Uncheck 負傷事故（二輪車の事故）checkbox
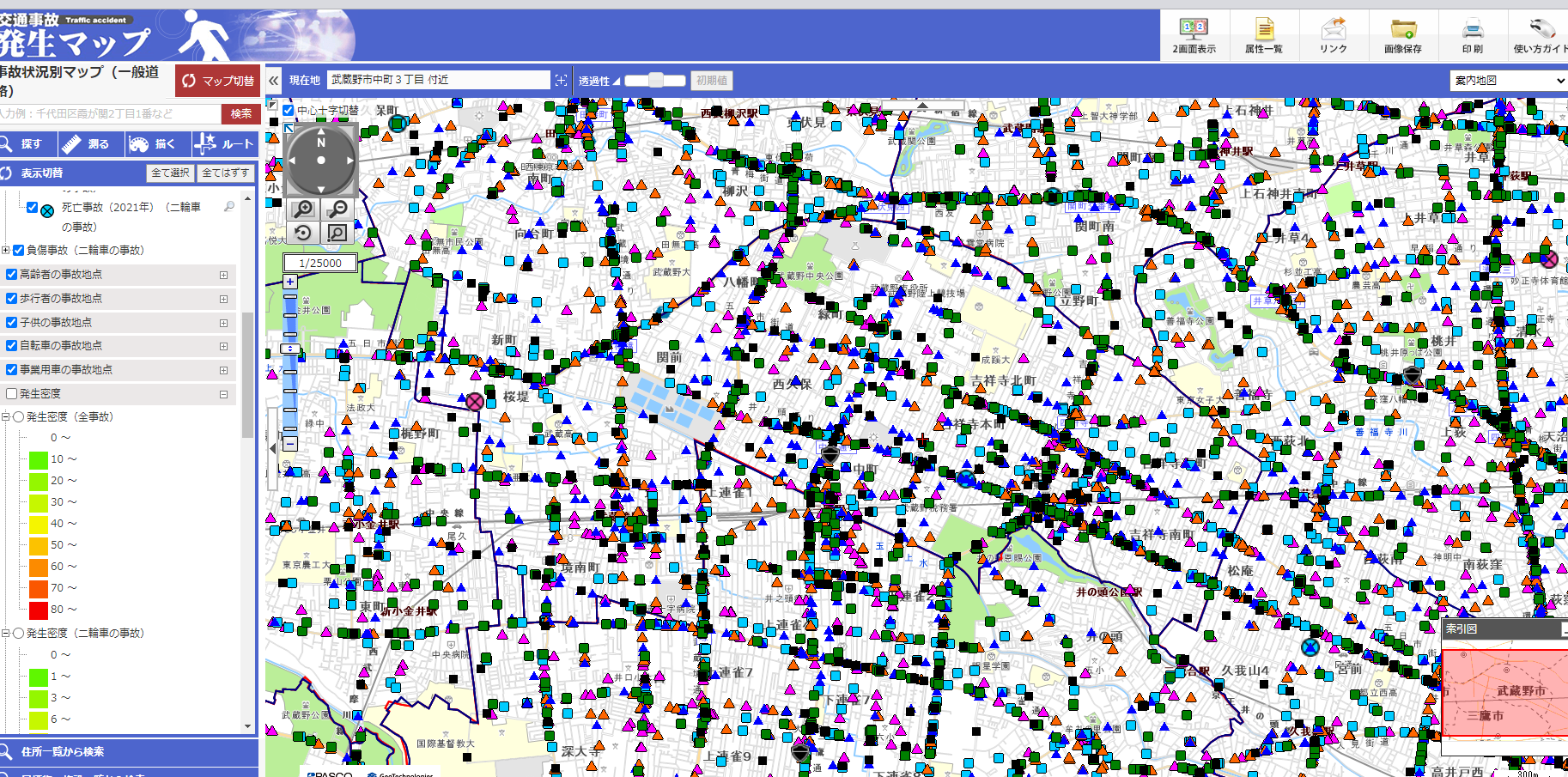1568x777 pixels. pyautogui.click(x=18, y=251)
